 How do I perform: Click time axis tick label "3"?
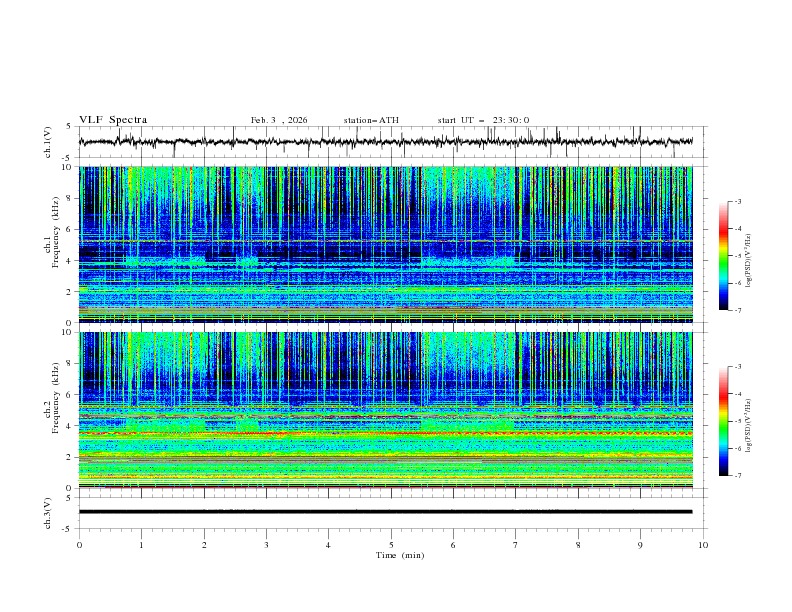(x=267, y=545)
